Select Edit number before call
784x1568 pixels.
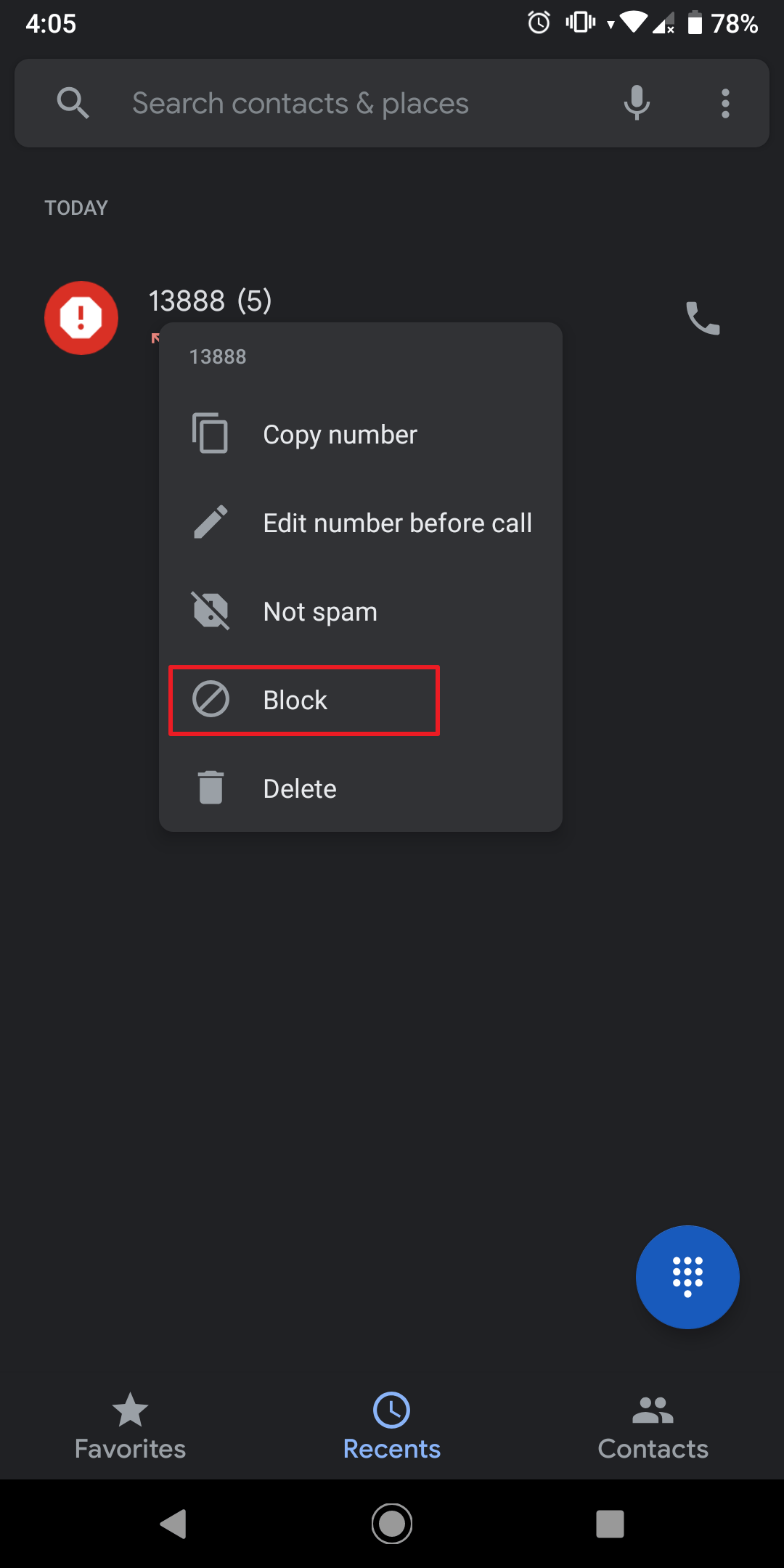click(397, 523)
